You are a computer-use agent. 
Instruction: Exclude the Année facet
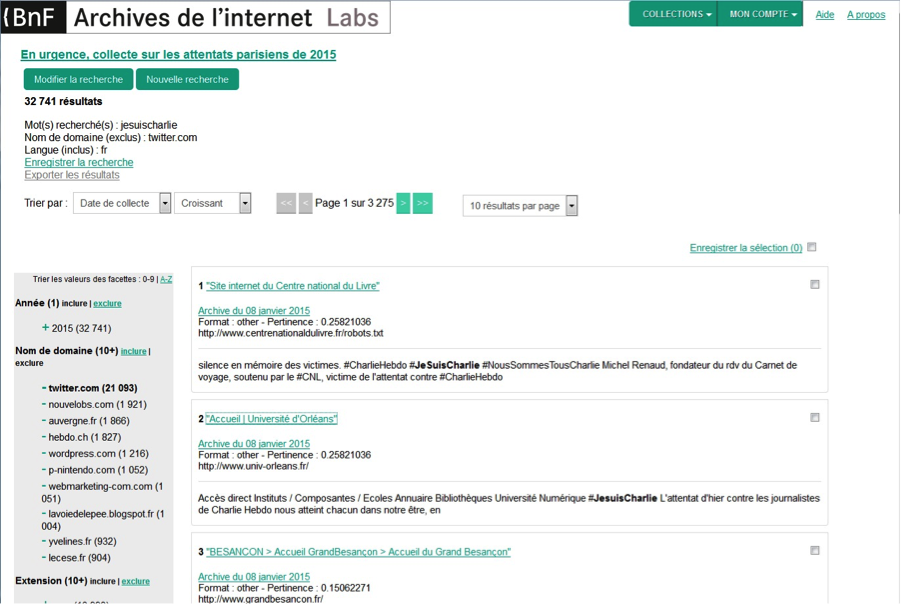click(x=107, y=303)
